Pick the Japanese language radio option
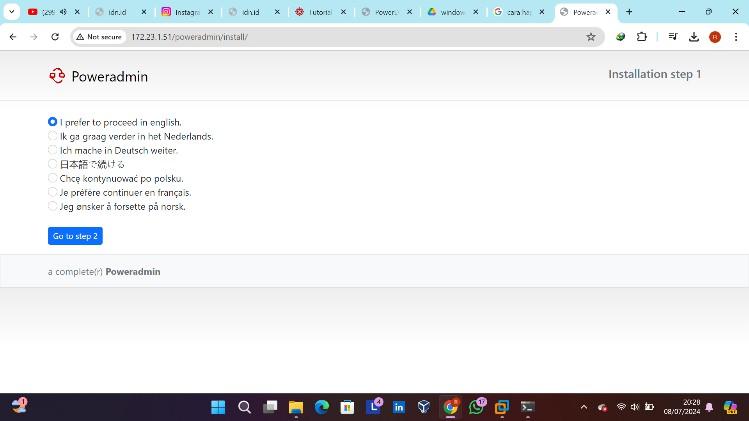Screen dimensions: 749x421 click(x=53, y=164)
